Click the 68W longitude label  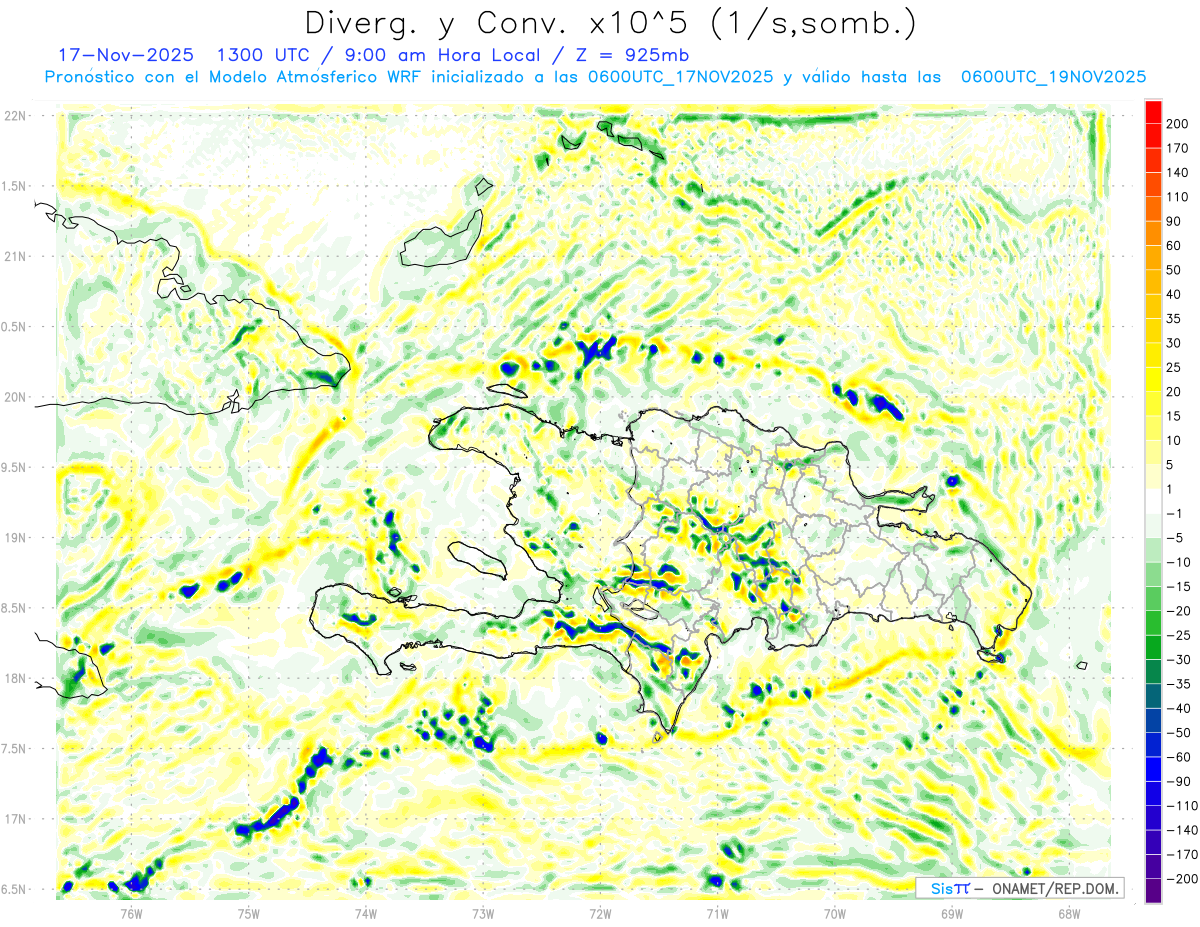click(x=1068, y=914)
